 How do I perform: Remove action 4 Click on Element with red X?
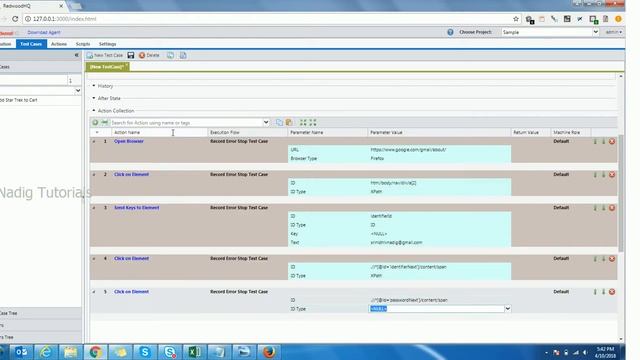point(612,258)
